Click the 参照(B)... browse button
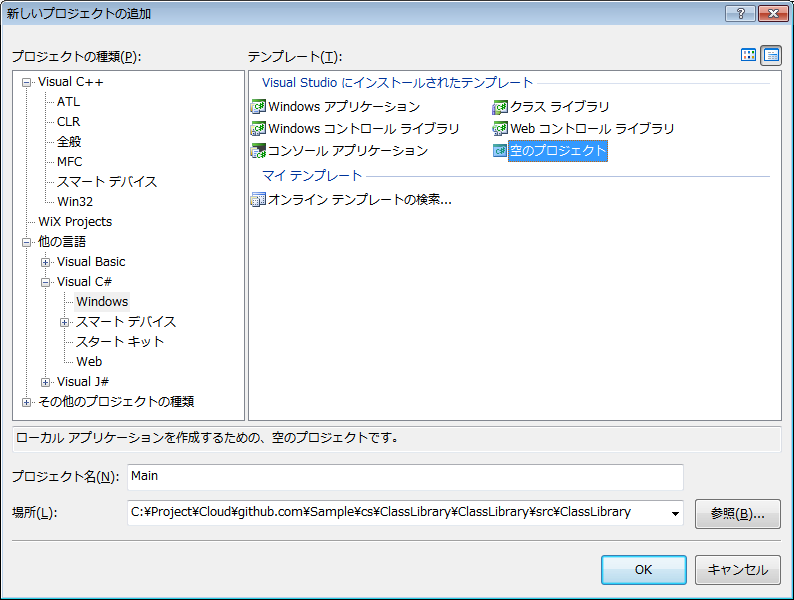Viewport: 794px width, 600px height. click(737, 514)
